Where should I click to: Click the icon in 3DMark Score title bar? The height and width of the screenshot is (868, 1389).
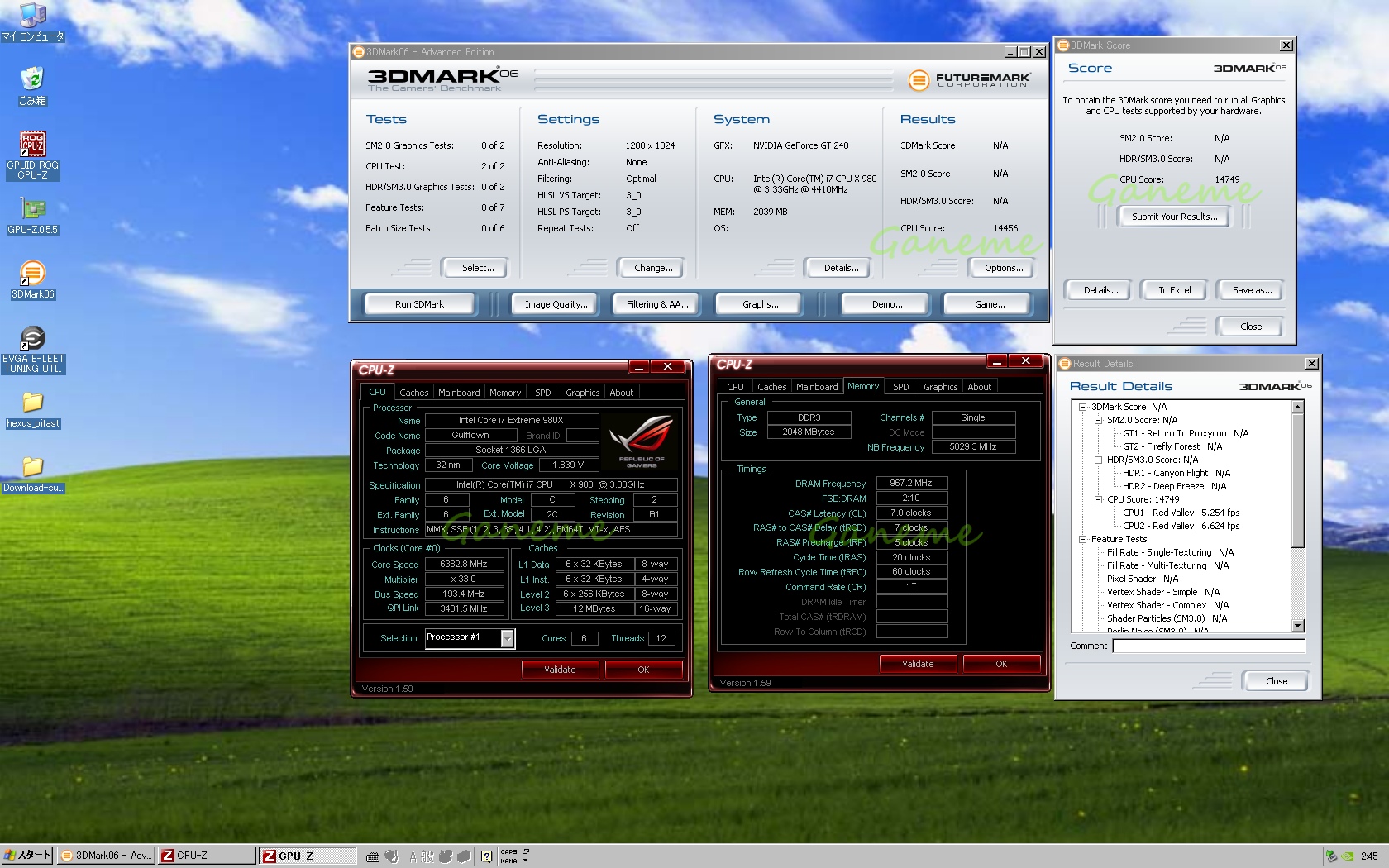(x=1063, y=45)
